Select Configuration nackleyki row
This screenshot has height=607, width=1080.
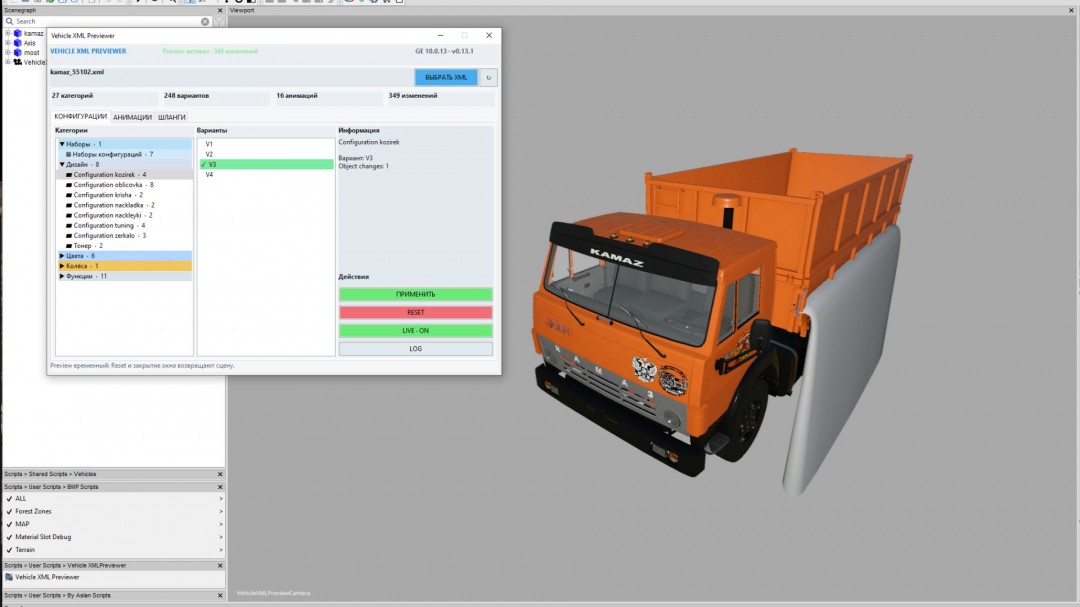tap(124, 215)
